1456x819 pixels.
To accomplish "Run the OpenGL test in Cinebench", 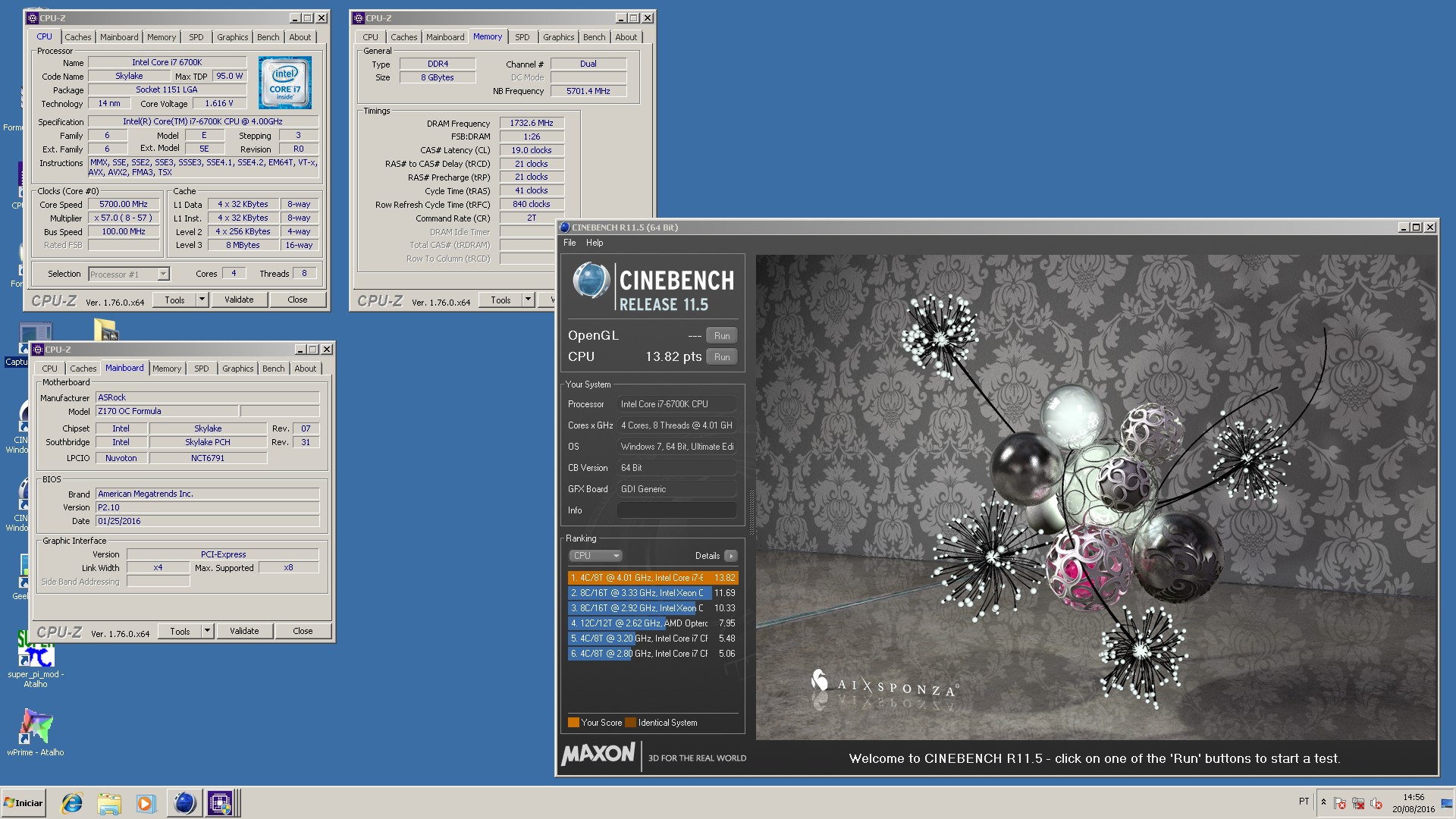I will pyautogui.click(x=722, y=336).
